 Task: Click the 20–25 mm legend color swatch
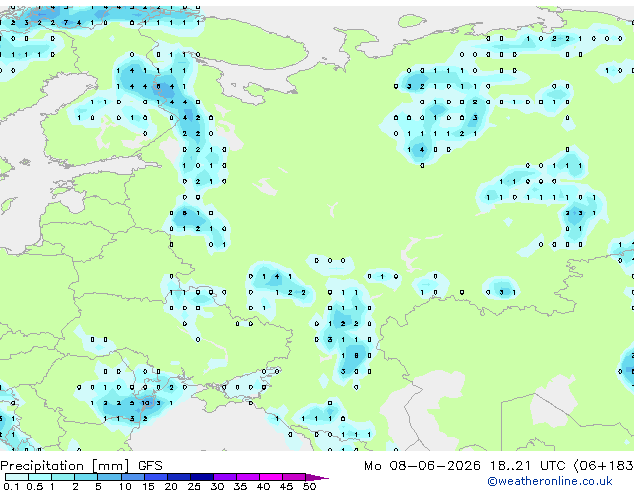coord(178,477)
